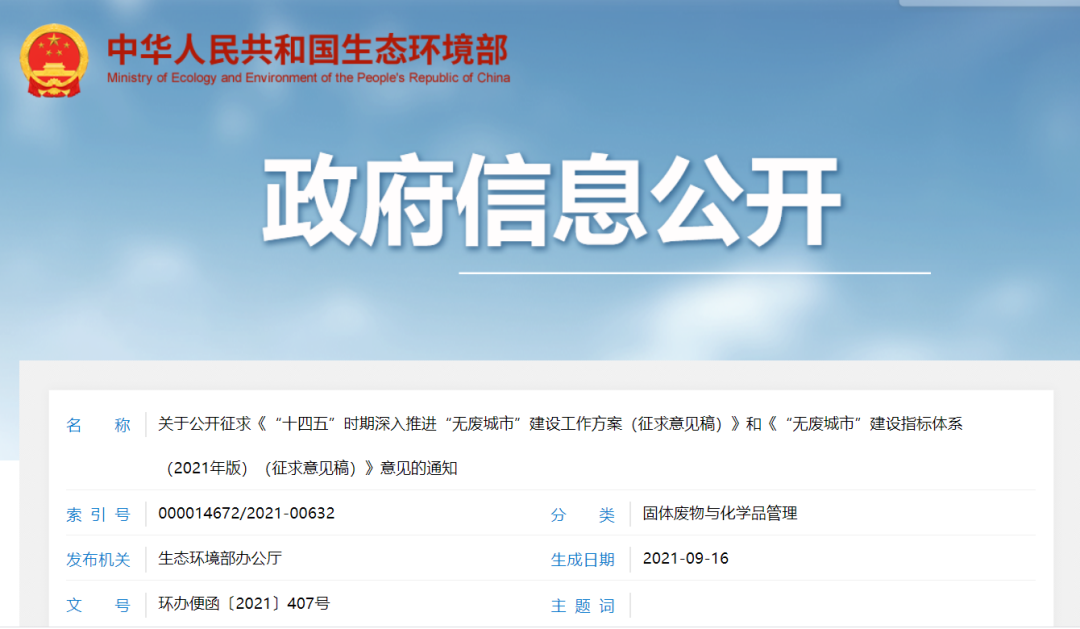
Task: Click document number 环办便函〔2021〕407号
Action: click(244, 604)
